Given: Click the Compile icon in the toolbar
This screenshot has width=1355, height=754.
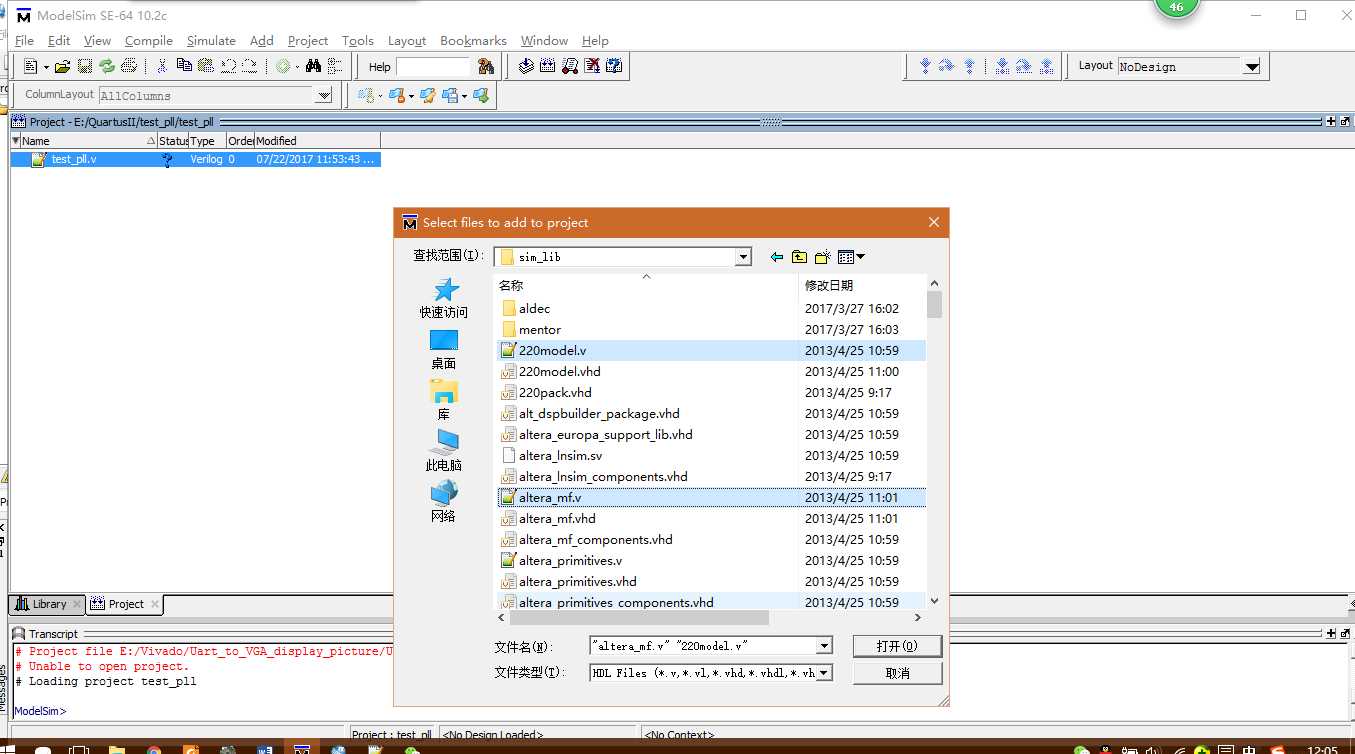Looking at the screenshot, I should click(526, 67).
